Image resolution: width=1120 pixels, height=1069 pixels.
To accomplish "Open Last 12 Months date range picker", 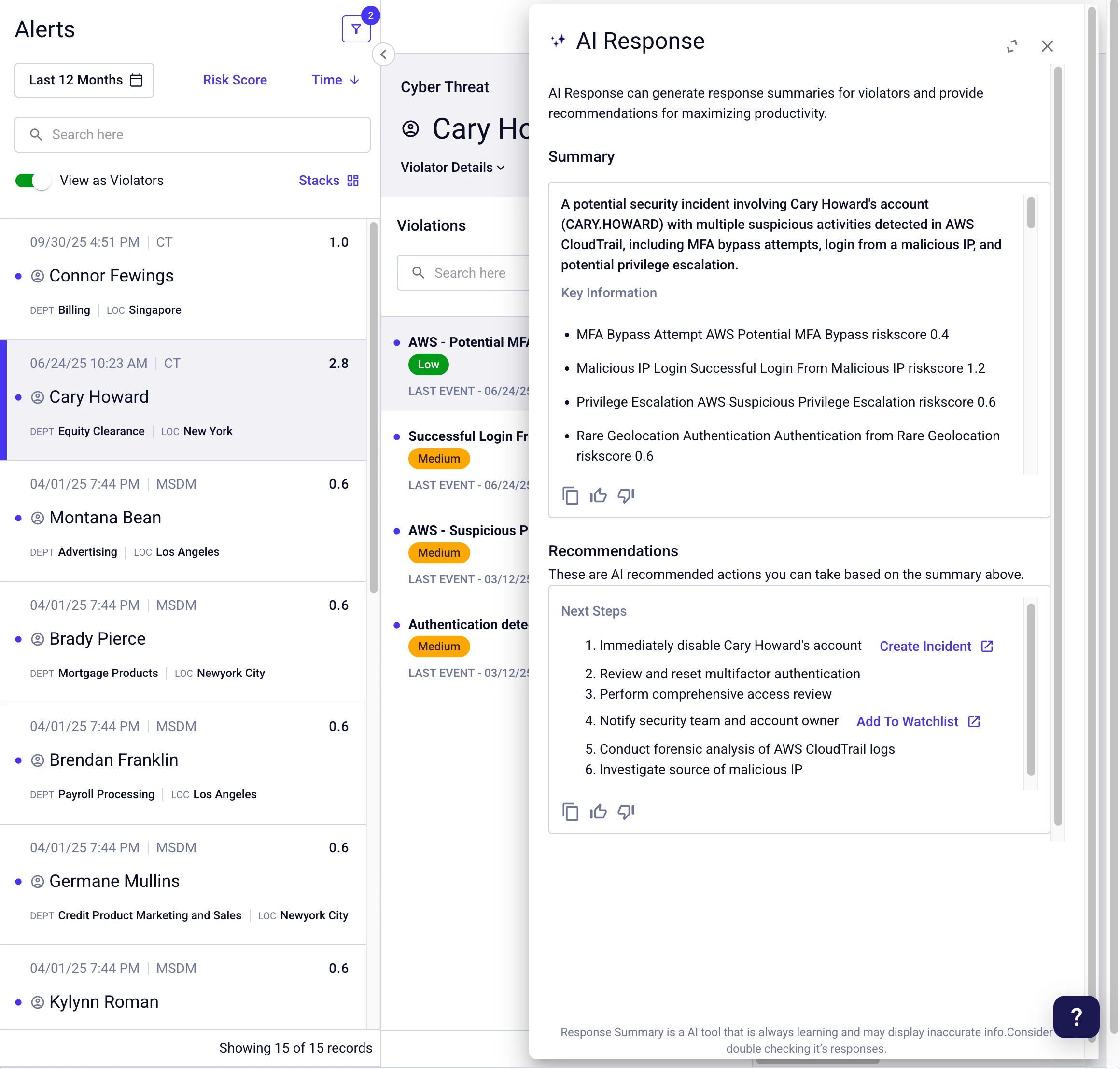I will click(x=84, y=80).
